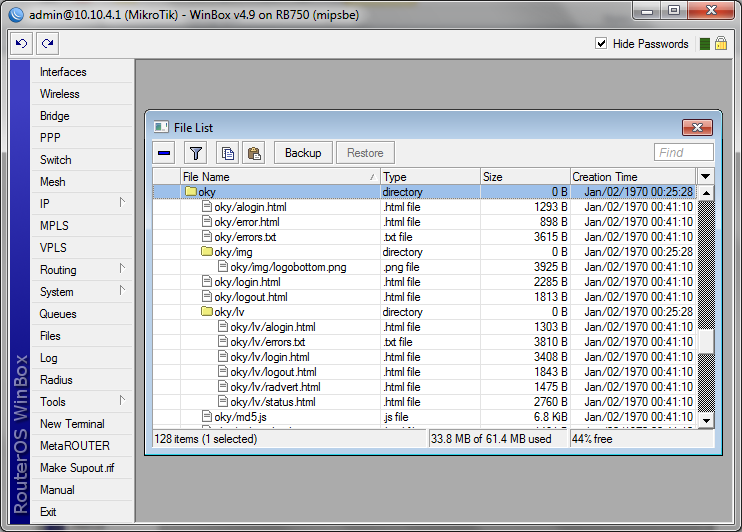Click the oky/lv folder icon
The width and height of the screenshot is (742, 532).
click(207, 311)
